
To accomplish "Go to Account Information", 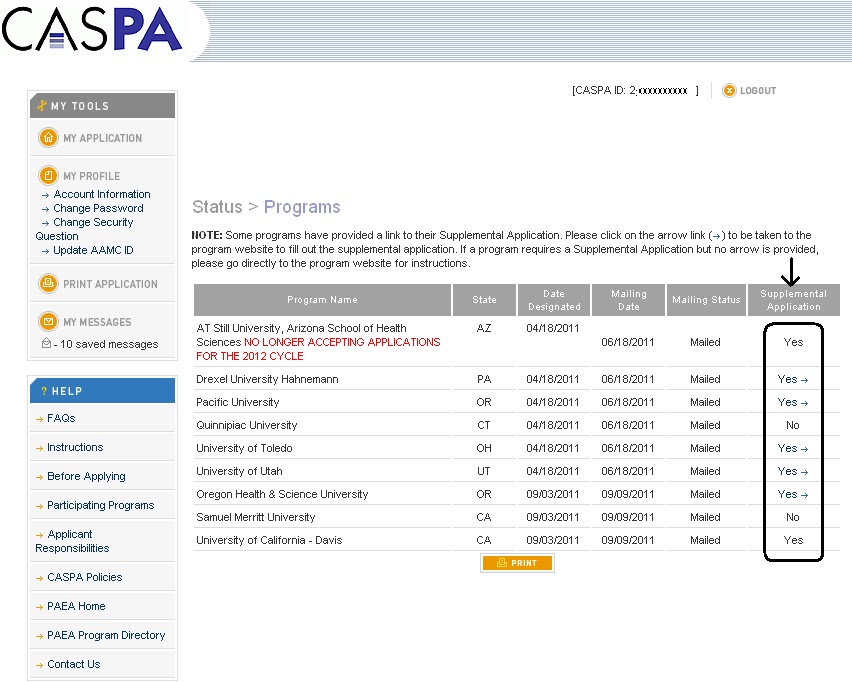I will coord(102,194).
